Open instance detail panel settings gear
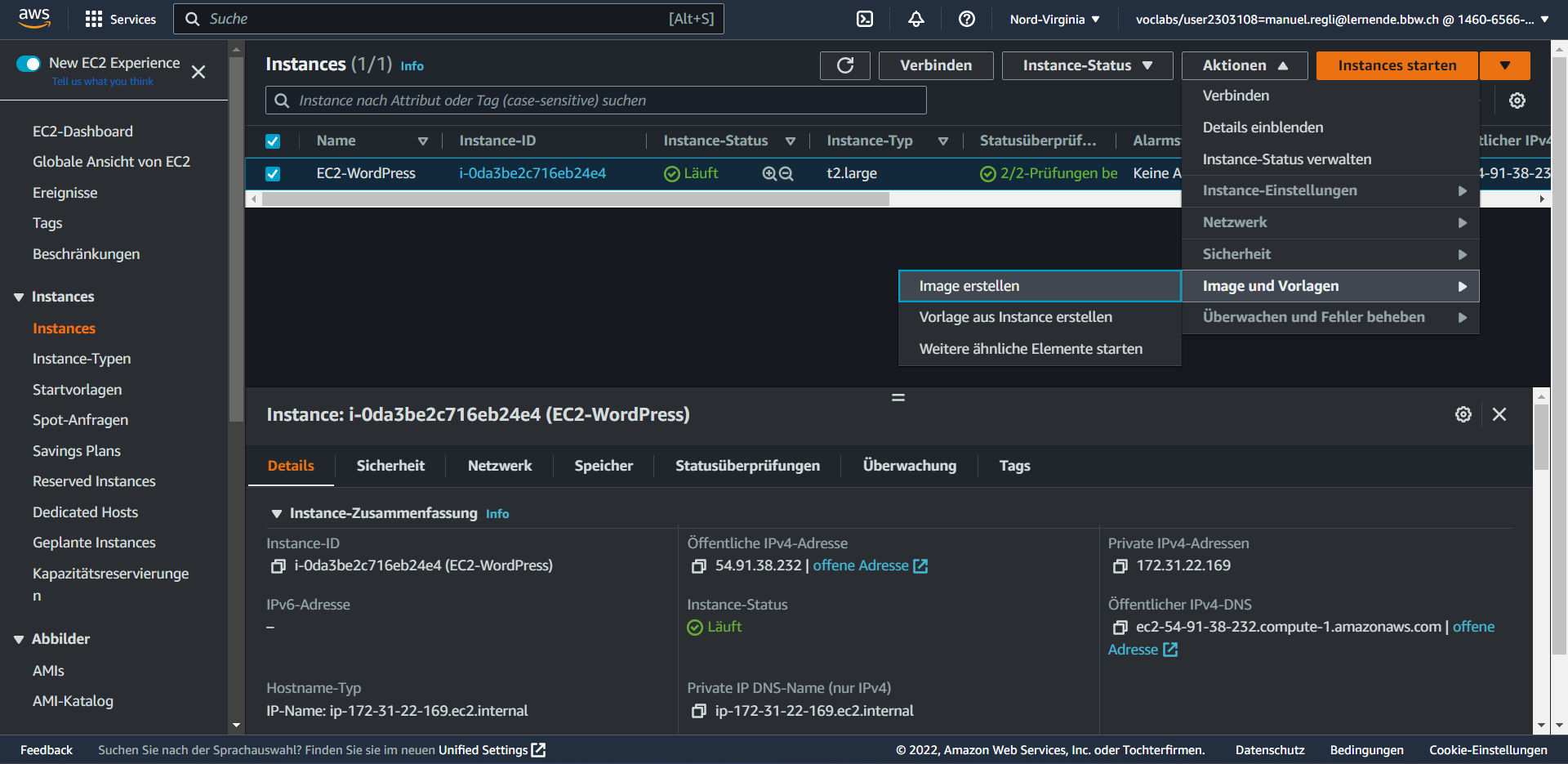 point(1463,414)
